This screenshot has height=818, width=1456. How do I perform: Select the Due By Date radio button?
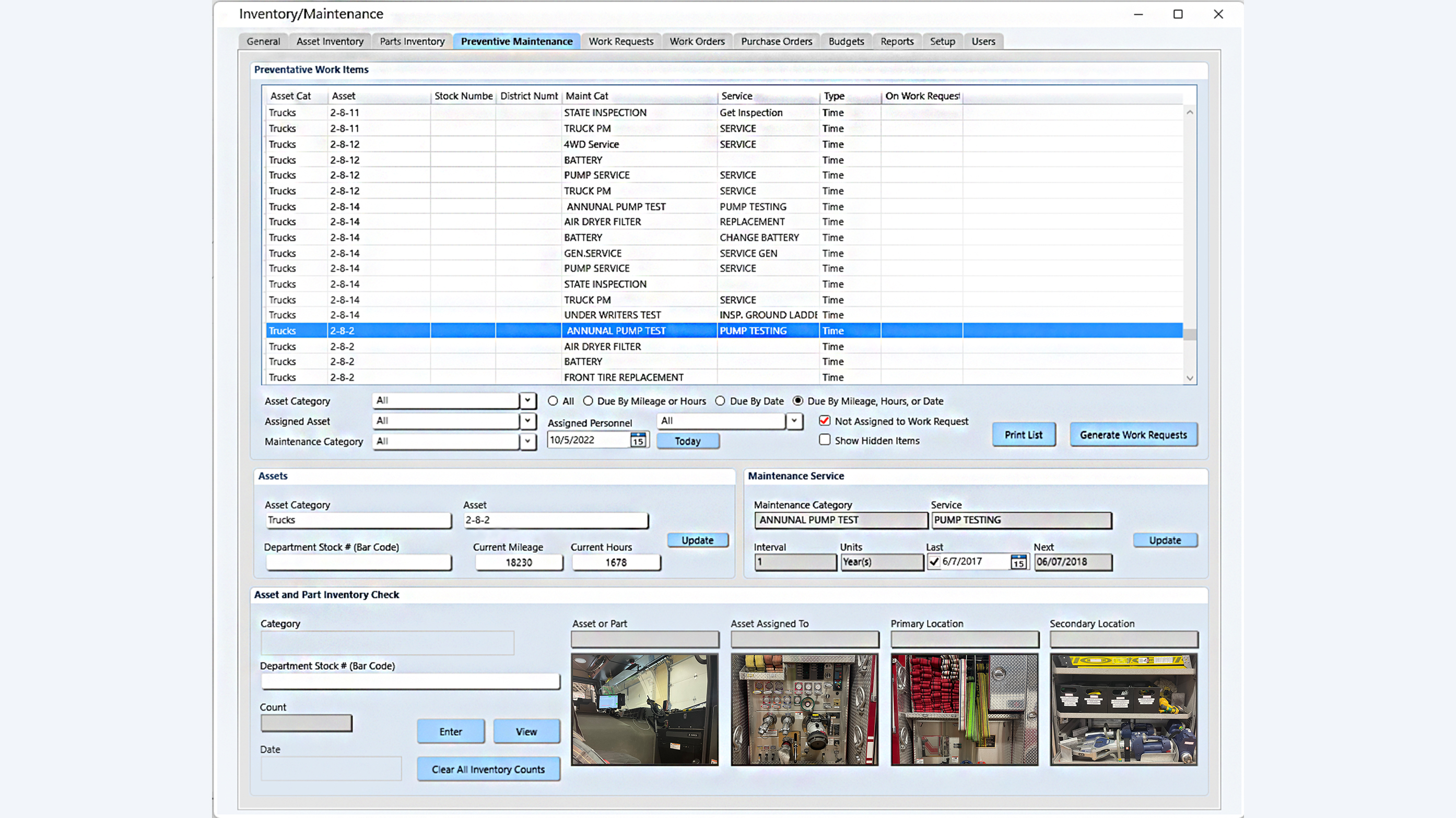(720, 401)
